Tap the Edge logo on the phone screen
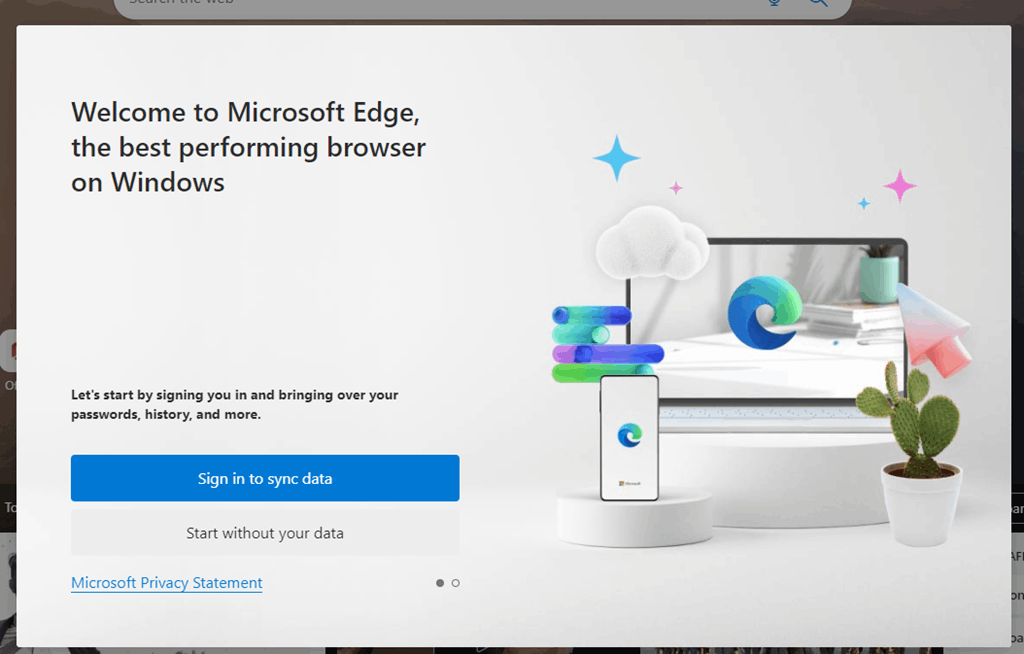Viewport: 1024px width, 654px height. tap(629, 434)
